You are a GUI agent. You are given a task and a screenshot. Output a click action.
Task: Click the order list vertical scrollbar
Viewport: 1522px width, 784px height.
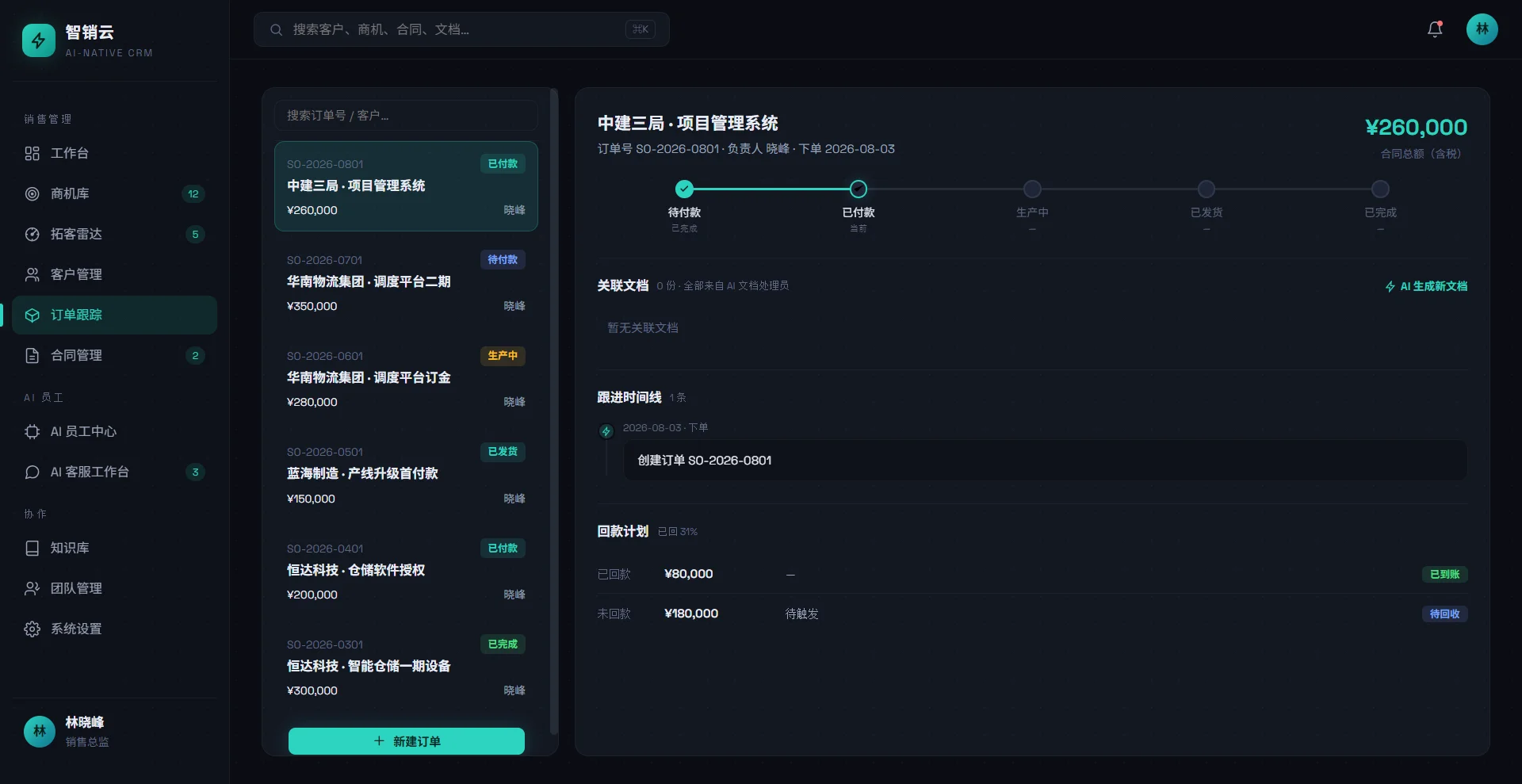click(553, 412)
